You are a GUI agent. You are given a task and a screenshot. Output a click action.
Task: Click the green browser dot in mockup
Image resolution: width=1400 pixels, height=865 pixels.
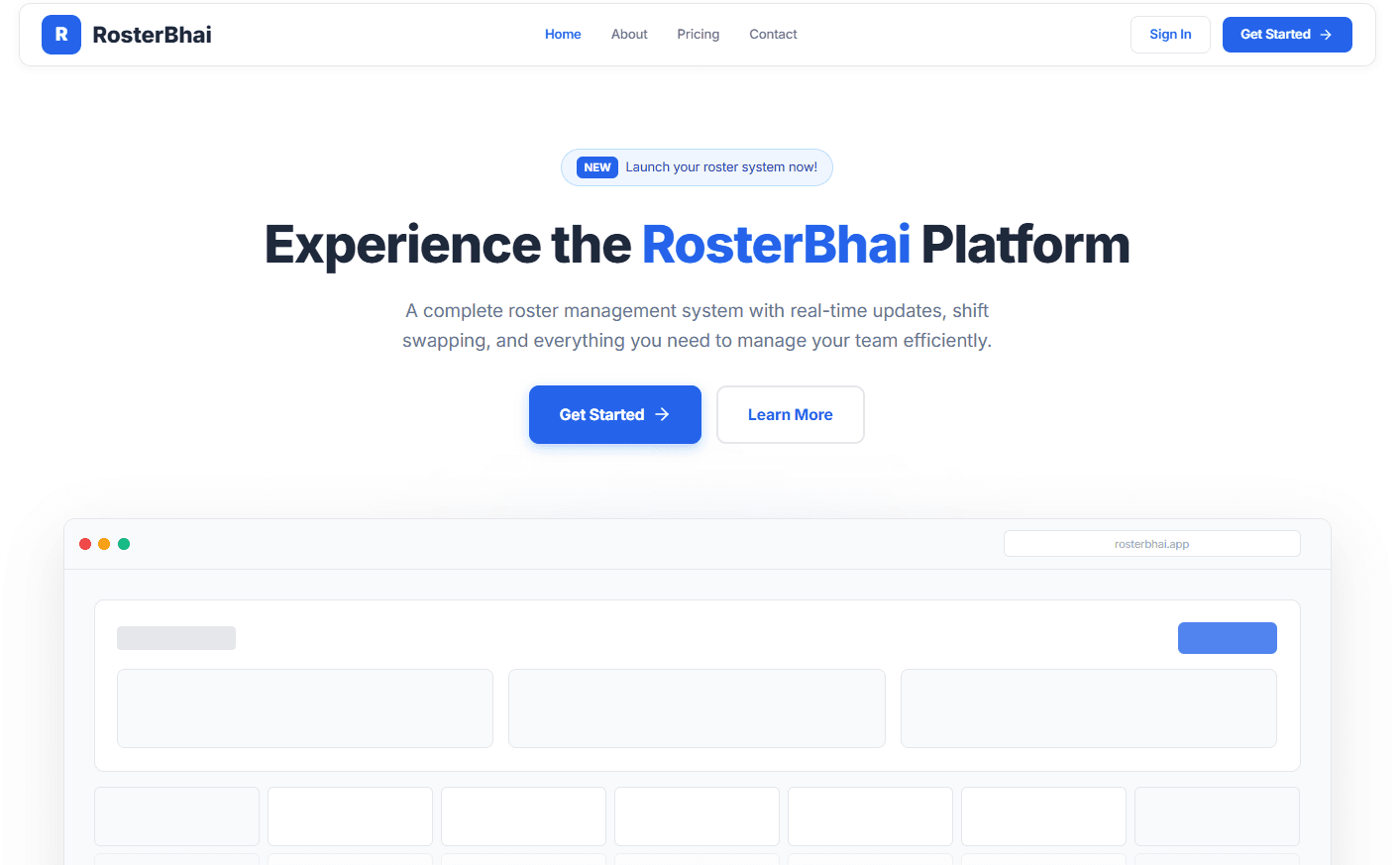click(124, 543)
